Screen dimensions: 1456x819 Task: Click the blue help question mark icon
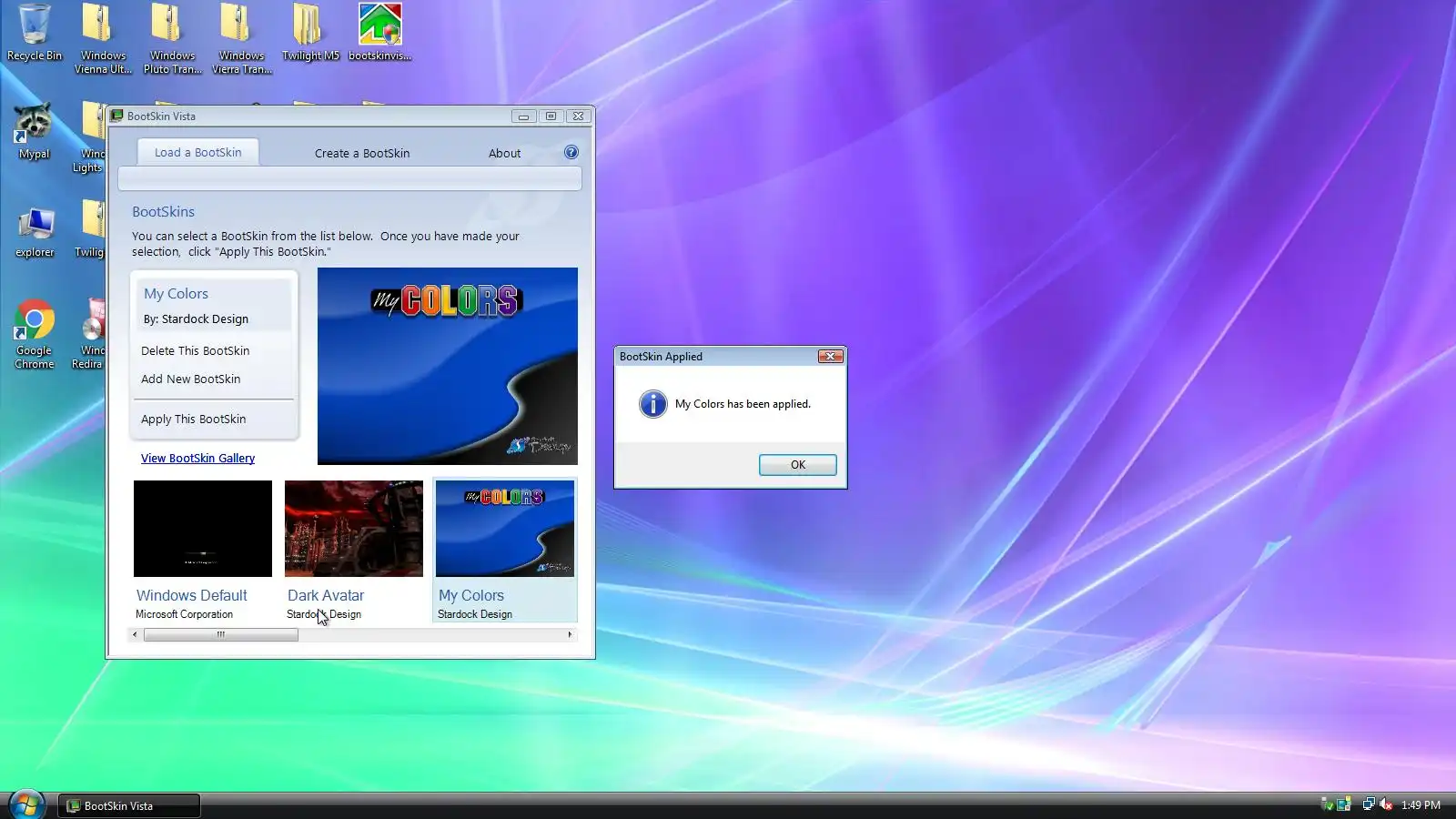click(571, 152)
